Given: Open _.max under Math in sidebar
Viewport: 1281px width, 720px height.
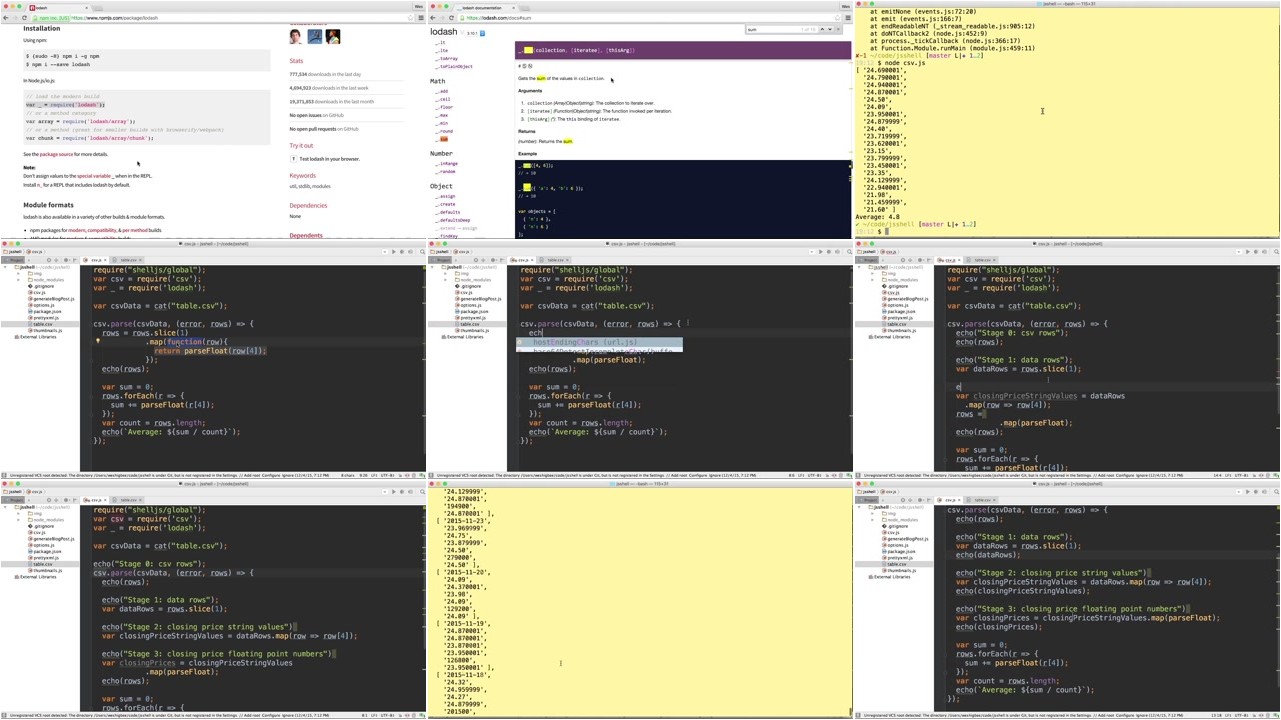Looking at the screenshot, I should click(442, 115).
